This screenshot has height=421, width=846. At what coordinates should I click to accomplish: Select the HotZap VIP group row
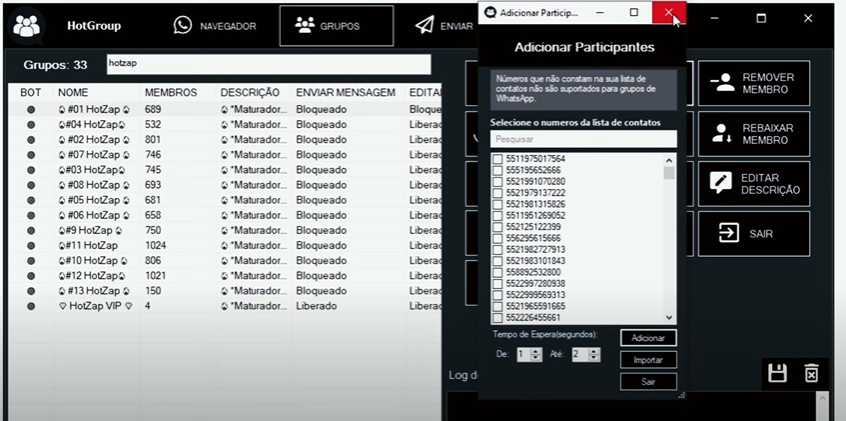226,306
